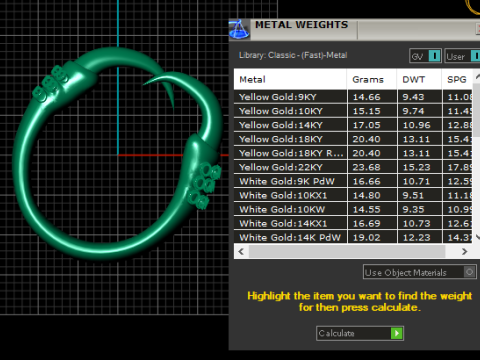This screenshot has height=360, width=480.
Task: Click the horizontal scrollbar left arrow
Action: point(241,251)
